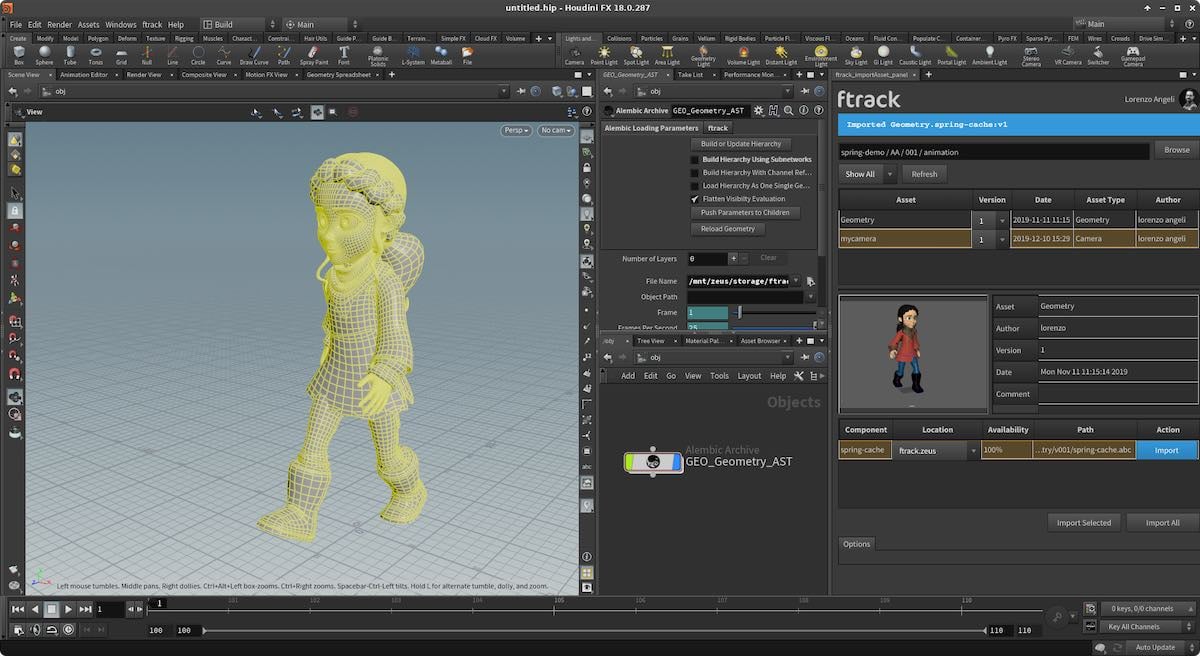Image resolution: width=1200 pixels, height=656 pixels.
Task: Open the Render menu
Action: (59, 24)
